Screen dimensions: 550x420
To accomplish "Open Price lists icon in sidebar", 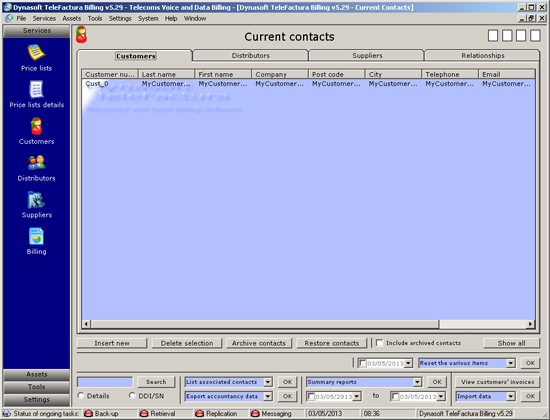I will tap(36, 53).
